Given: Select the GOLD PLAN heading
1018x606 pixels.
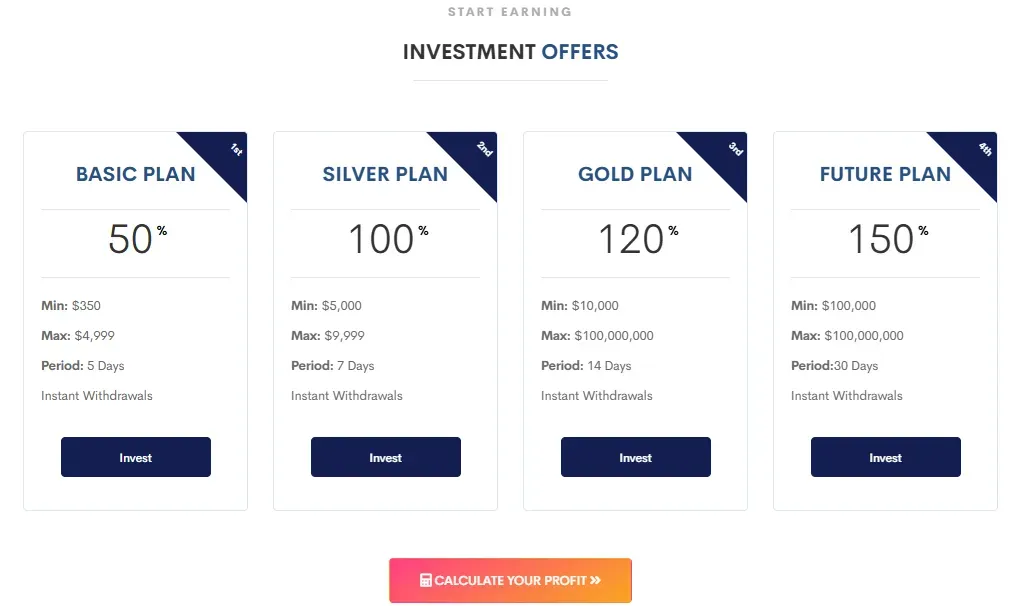Looking at the screenshot, I should pyautogui.click(x=635, y=174).
